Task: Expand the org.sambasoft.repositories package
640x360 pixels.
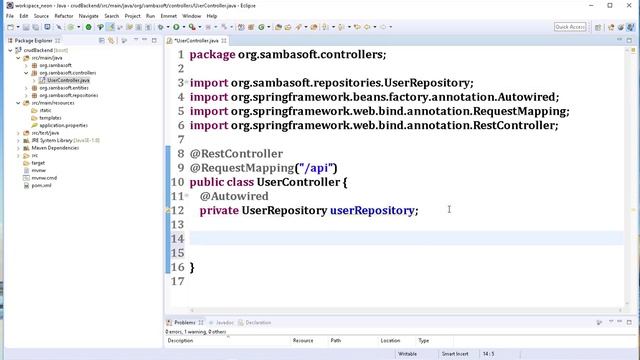Action: [26, 95]
